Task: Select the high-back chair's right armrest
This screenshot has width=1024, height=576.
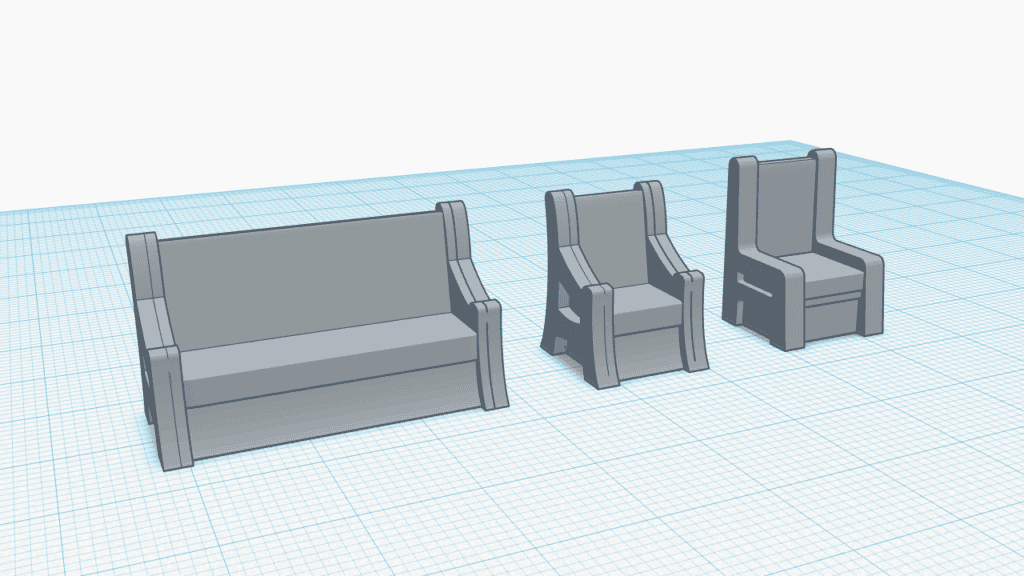Action: coord(870,295)
